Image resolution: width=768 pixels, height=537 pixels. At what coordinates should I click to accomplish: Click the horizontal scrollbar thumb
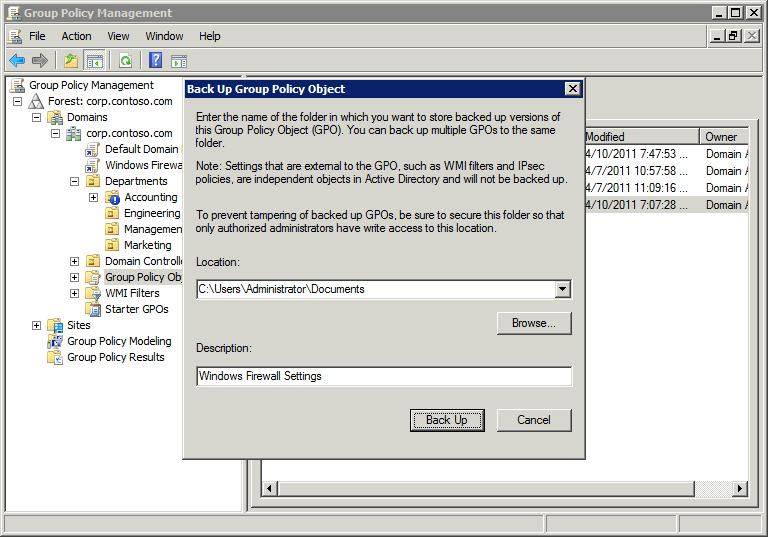coord(486,488)
